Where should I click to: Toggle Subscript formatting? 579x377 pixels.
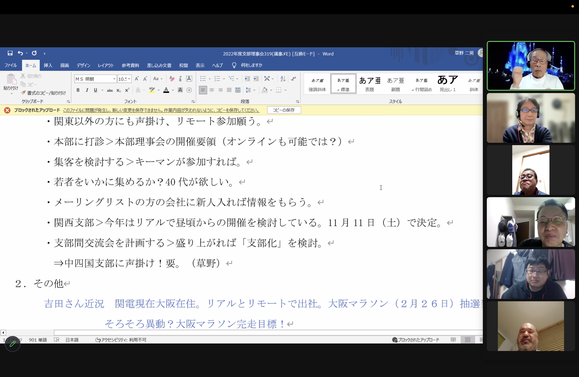click(x=119, y=90)
